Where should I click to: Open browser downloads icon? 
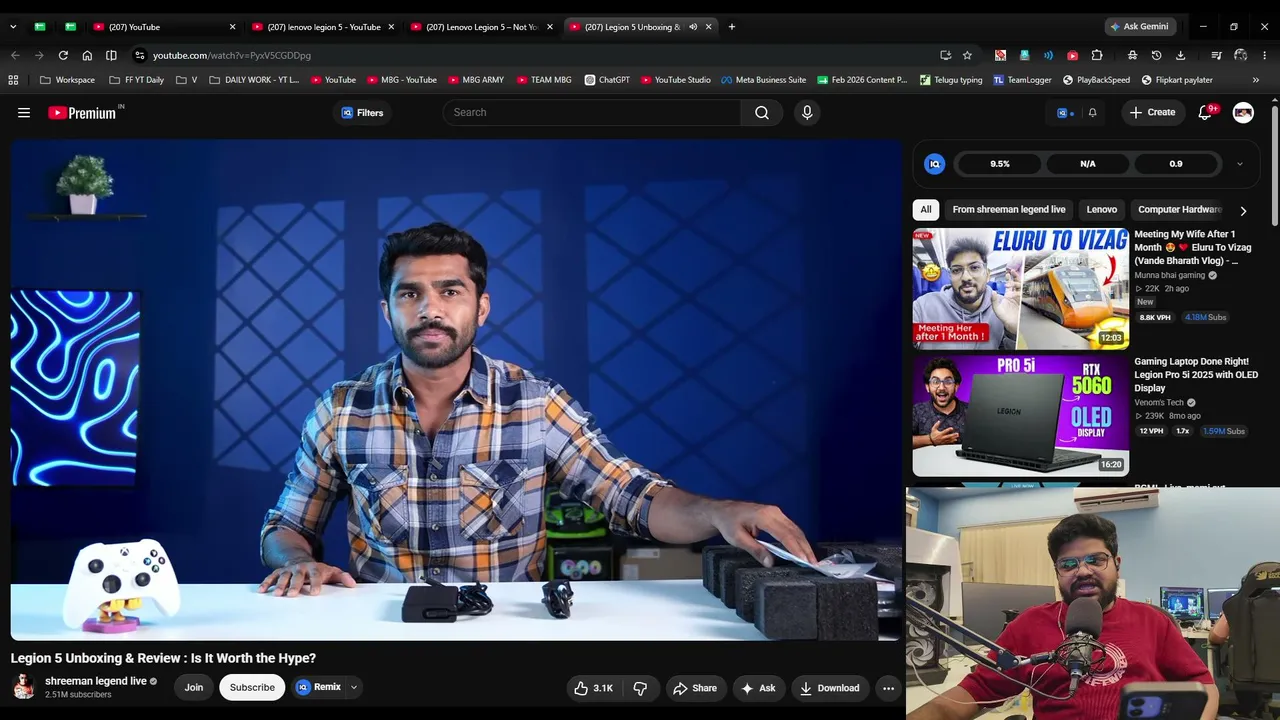pyautogui.click(x=1180, y=55)
